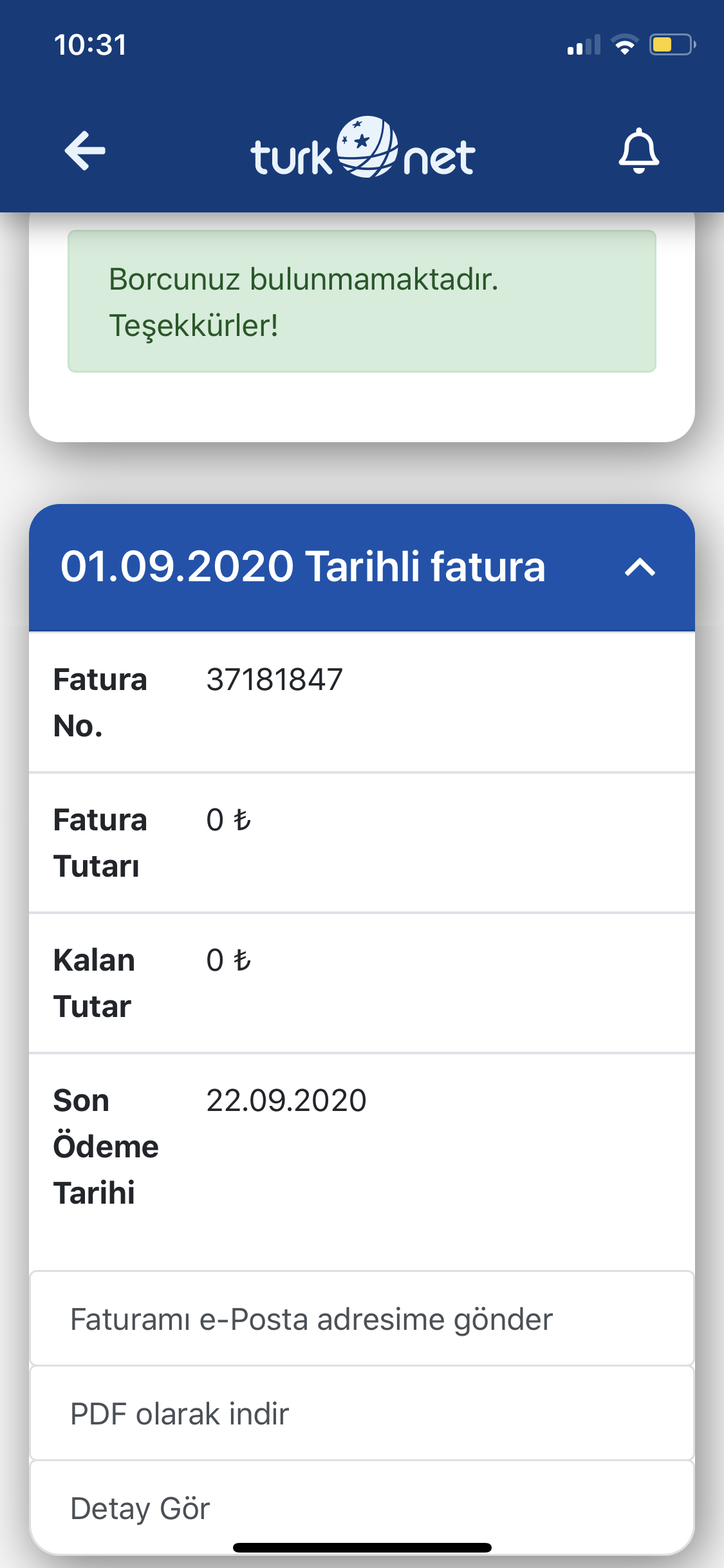Tap the home indicator bar
This screenshot has width=724, height=1568.
[x=362, y=1547]
